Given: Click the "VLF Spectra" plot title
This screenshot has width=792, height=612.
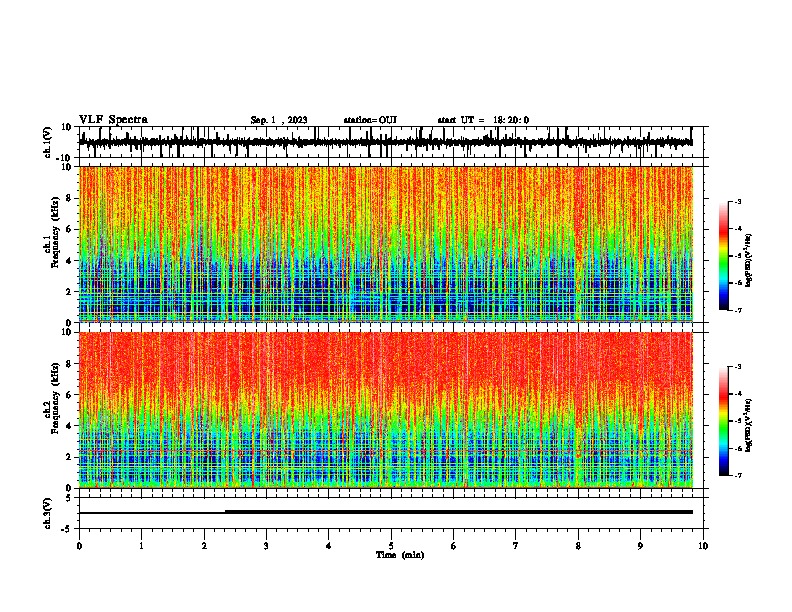Looking at the screenshot, I should (x=113, y=120).
